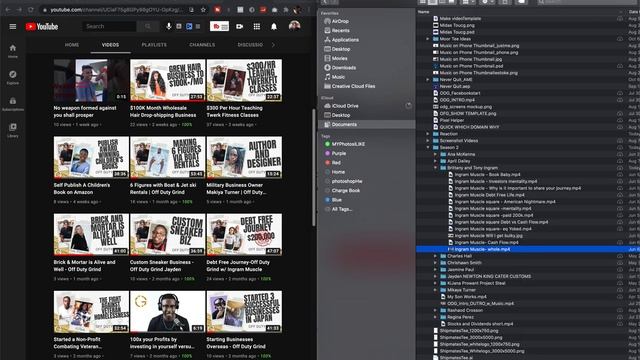Switch to the PLAYLISTS channel tab
This screenshot has width=640, height=360.
pyautogui.click(x=154, y=45)
